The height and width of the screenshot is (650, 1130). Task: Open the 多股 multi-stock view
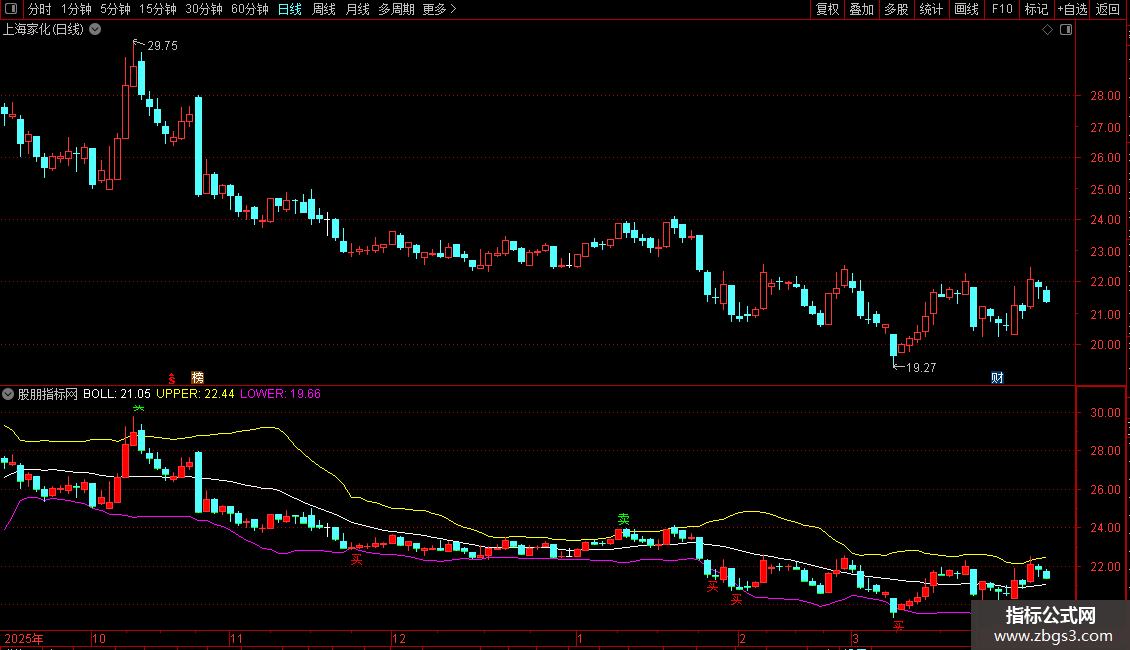(x=896, y=9)
